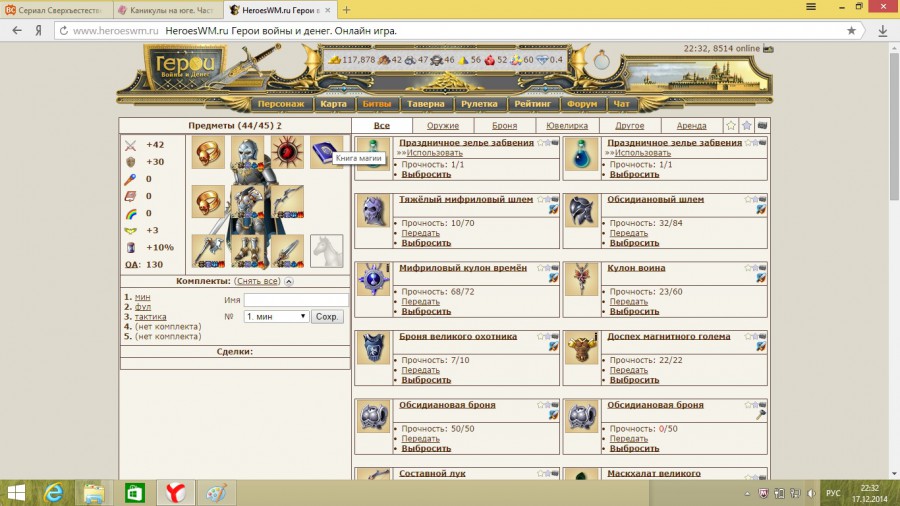
Task: Toggle the blue star filter beside Аренда
Action: (x=746, y=126)
